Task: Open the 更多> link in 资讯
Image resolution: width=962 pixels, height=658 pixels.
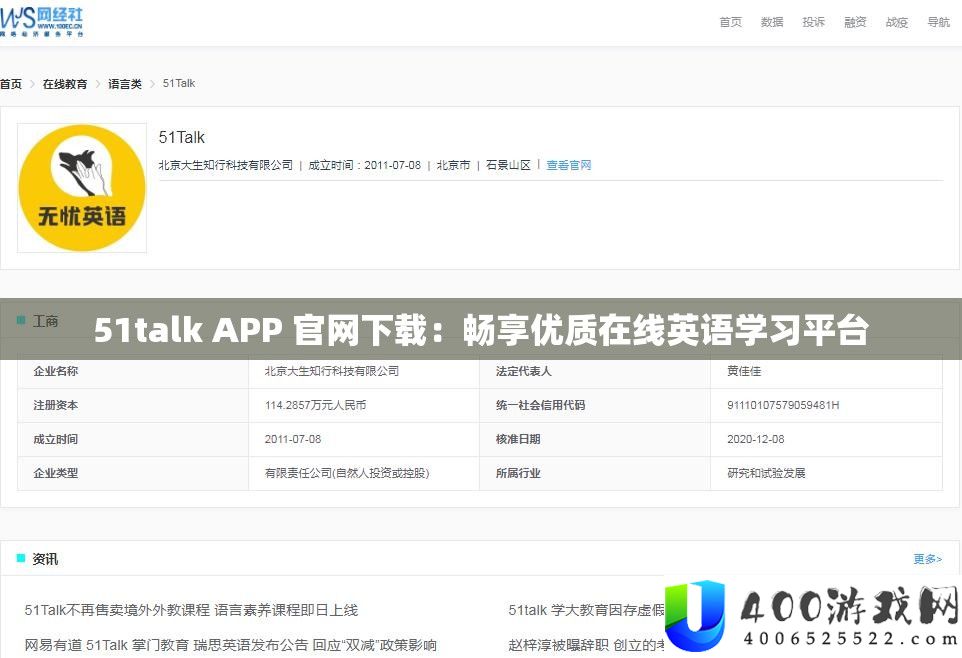Action: (928, 559)
